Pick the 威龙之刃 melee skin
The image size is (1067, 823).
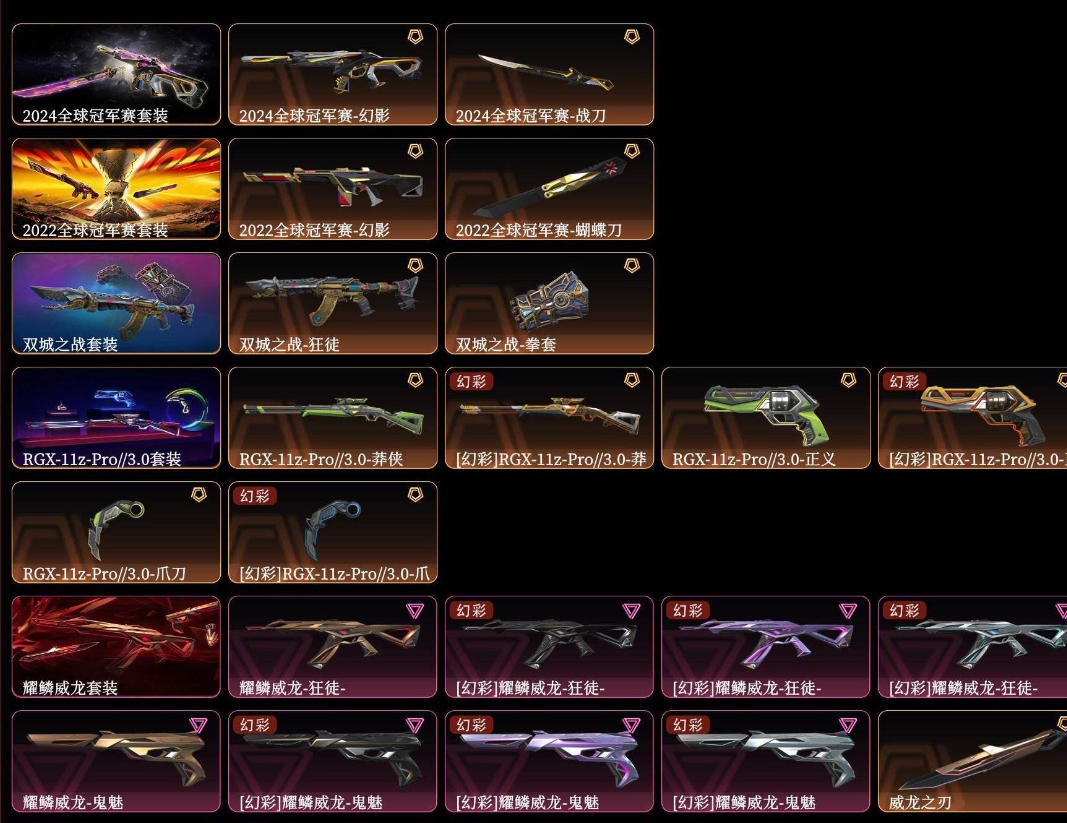(x=972, y=761)
